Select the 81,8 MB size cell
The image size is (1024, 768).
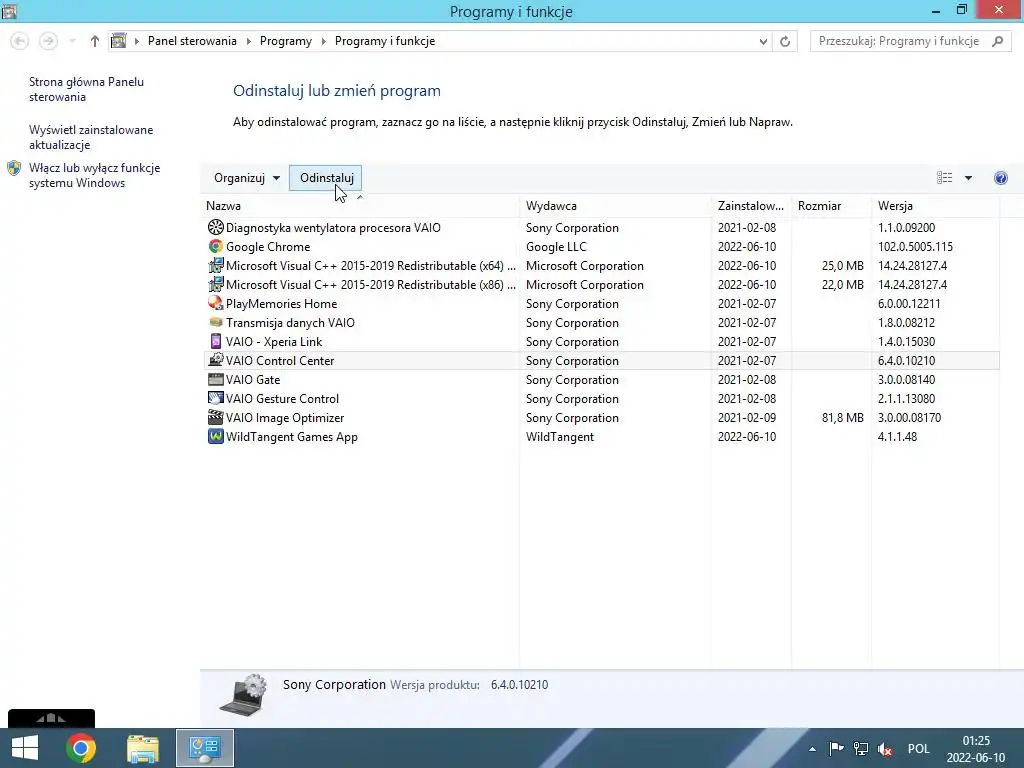click(842, 418)
